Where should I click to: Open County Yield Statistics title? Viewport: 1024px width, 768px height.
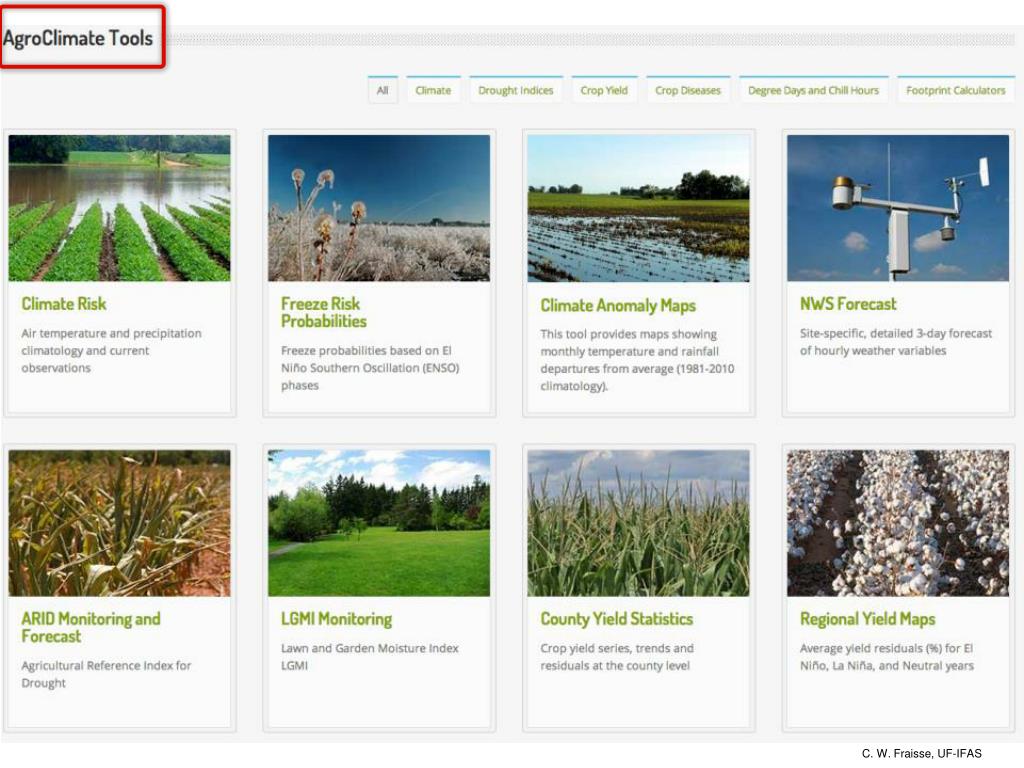click(x=616, y=618)
